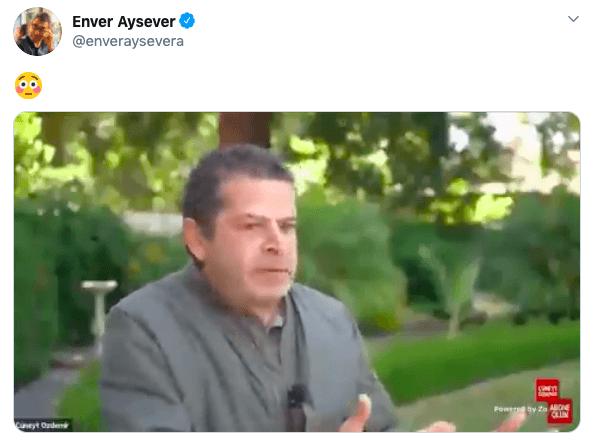Click the red Cüneyt Özdemir channel logo
This screenshot has width=595, height=448.
click(547, 390)
